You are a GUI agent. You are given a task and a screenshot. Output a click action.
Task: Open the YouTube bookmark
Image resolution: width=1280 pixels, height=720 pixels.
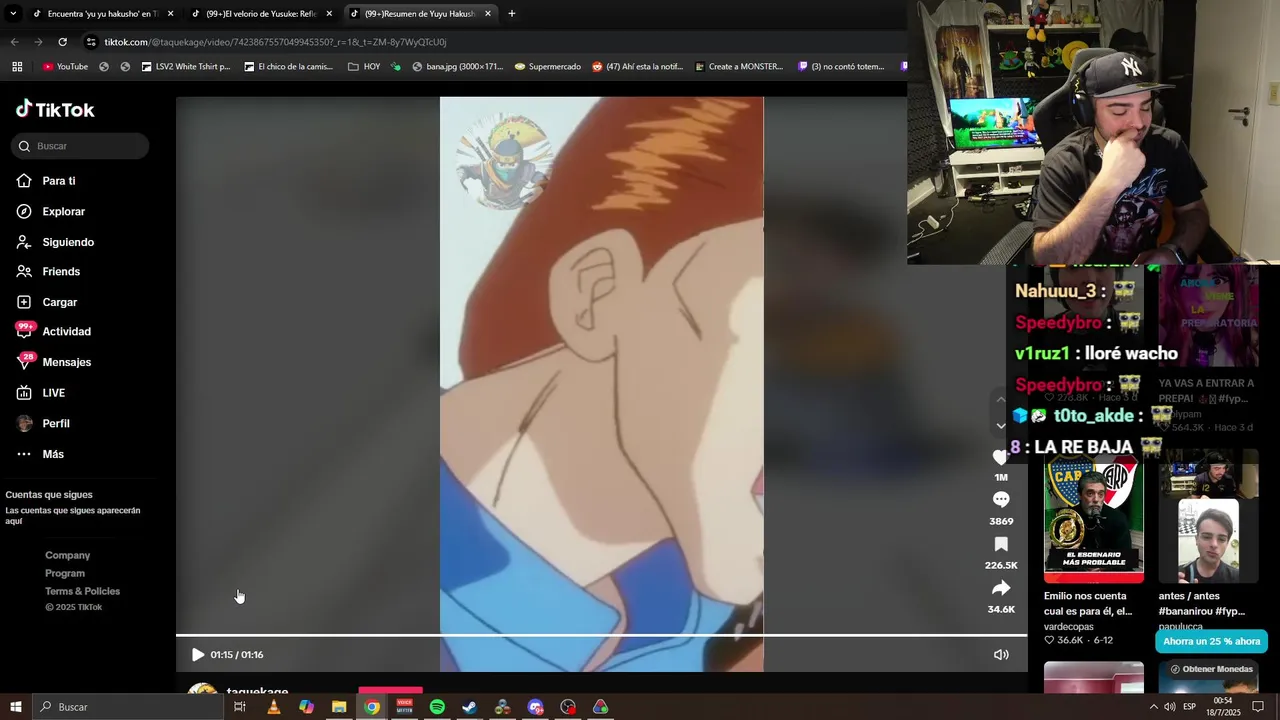[65, 67]
